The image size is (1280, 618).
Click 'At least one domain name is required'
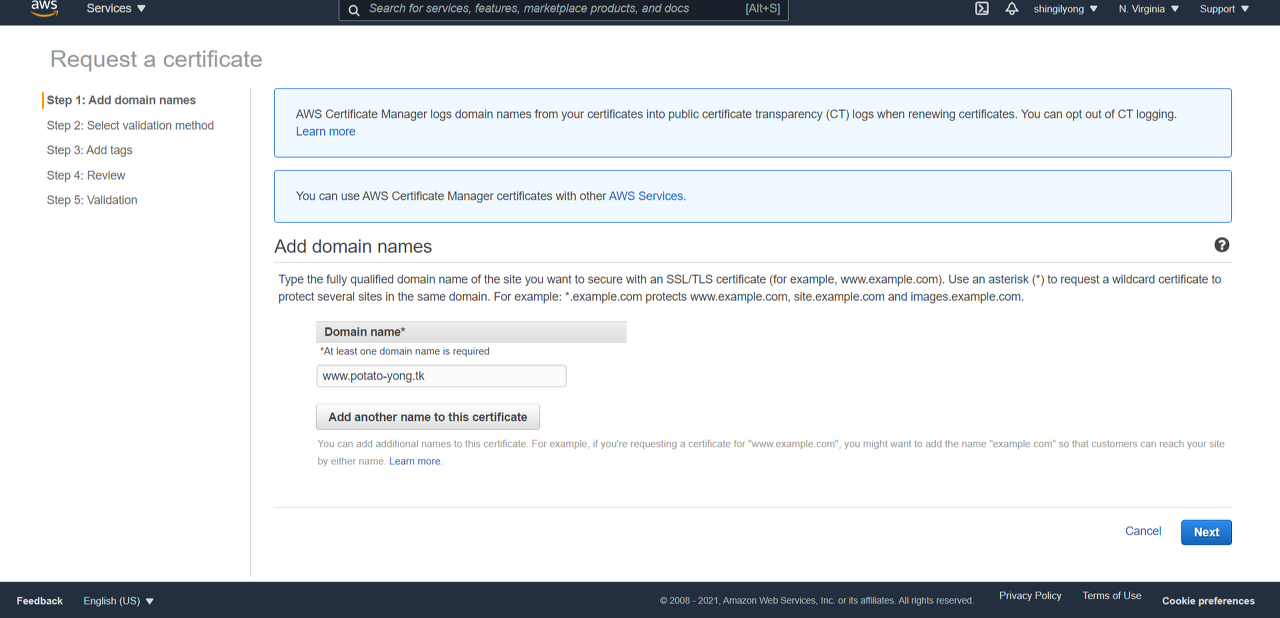coord(404,351)
